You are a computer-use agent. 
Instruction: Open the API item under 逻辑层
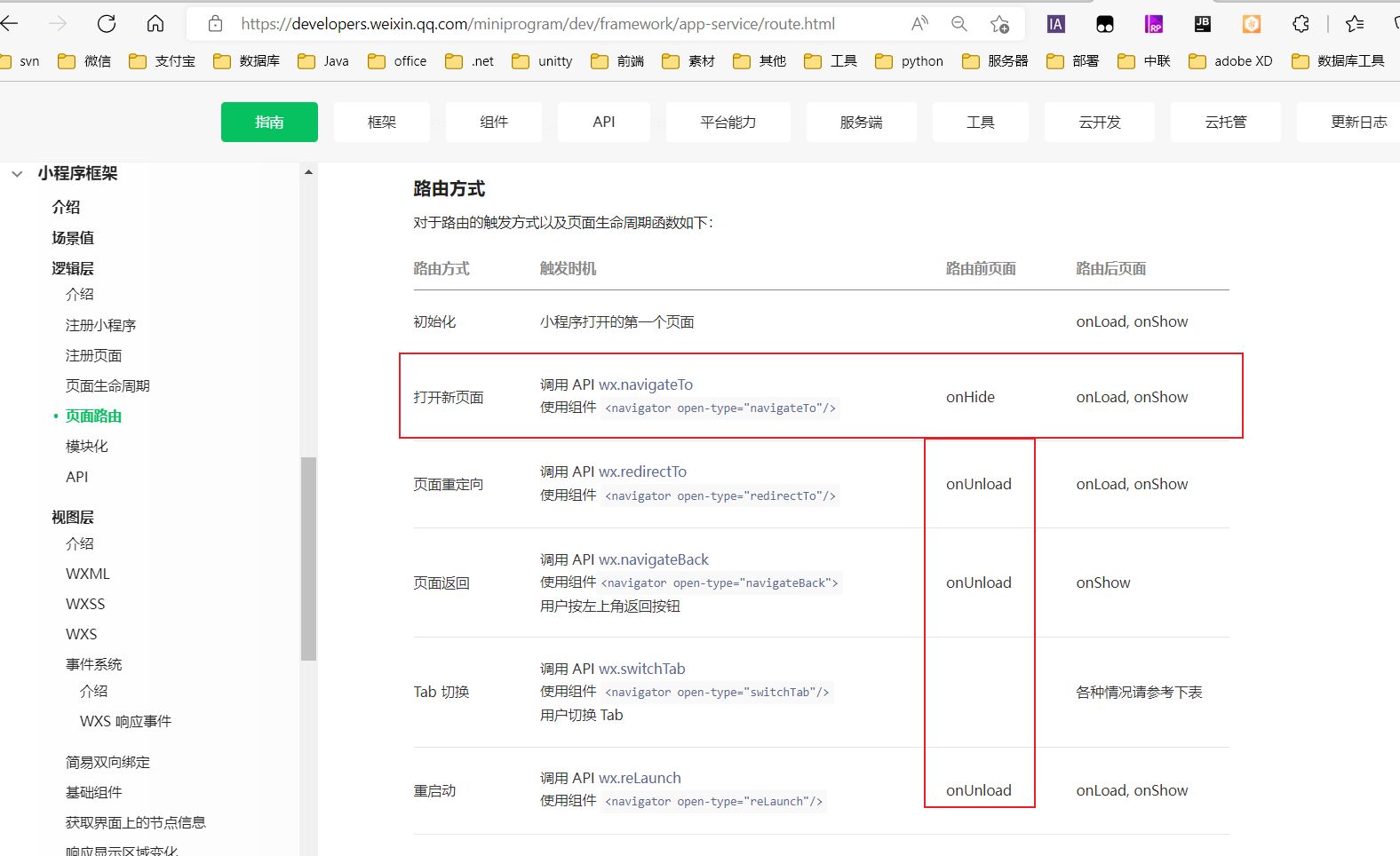pos(76,477)
